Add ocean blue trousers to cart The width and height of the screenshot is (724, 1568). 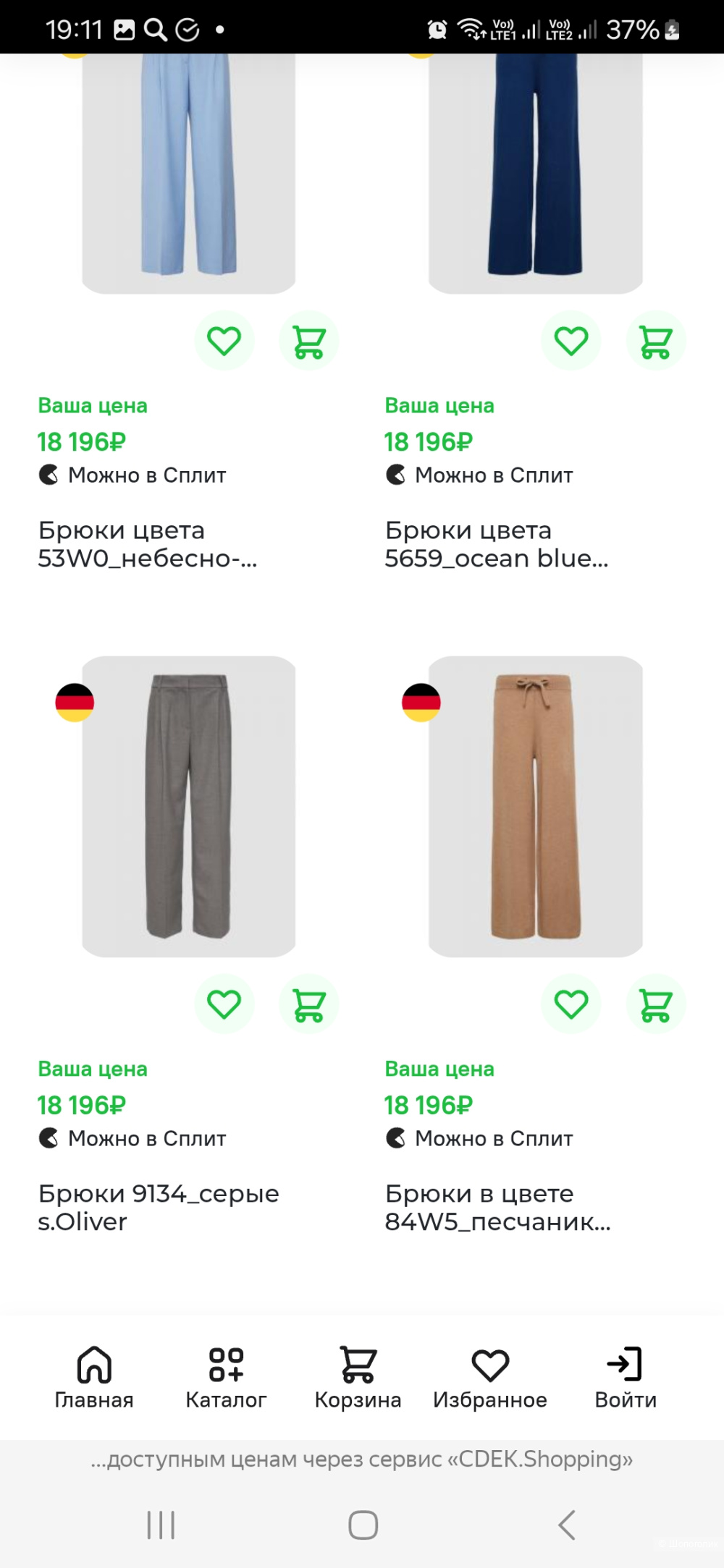coord(655,341)
